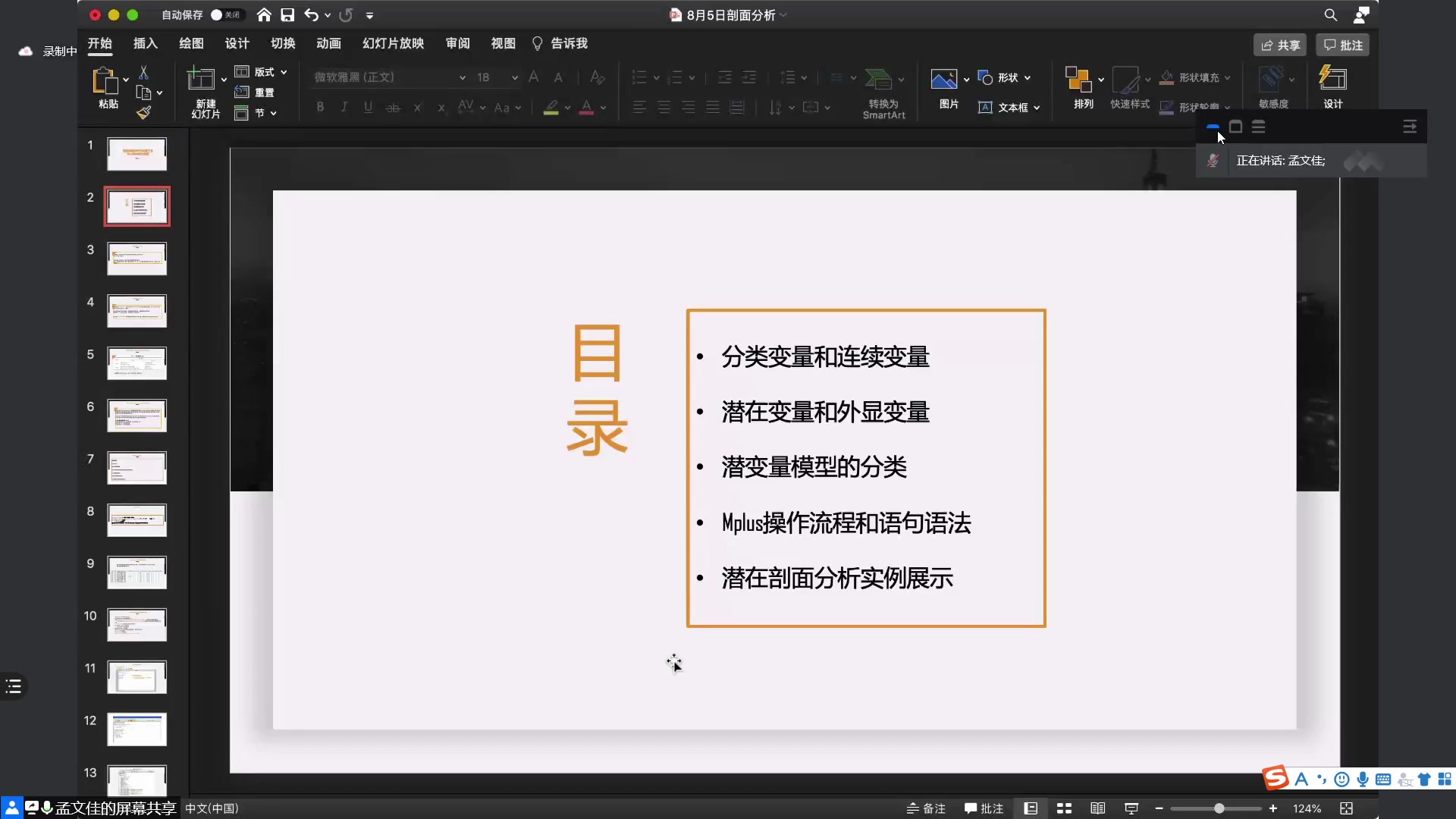
Task: Open the Slide Show (幻灯片放映) tab
Action: (393, 43)
